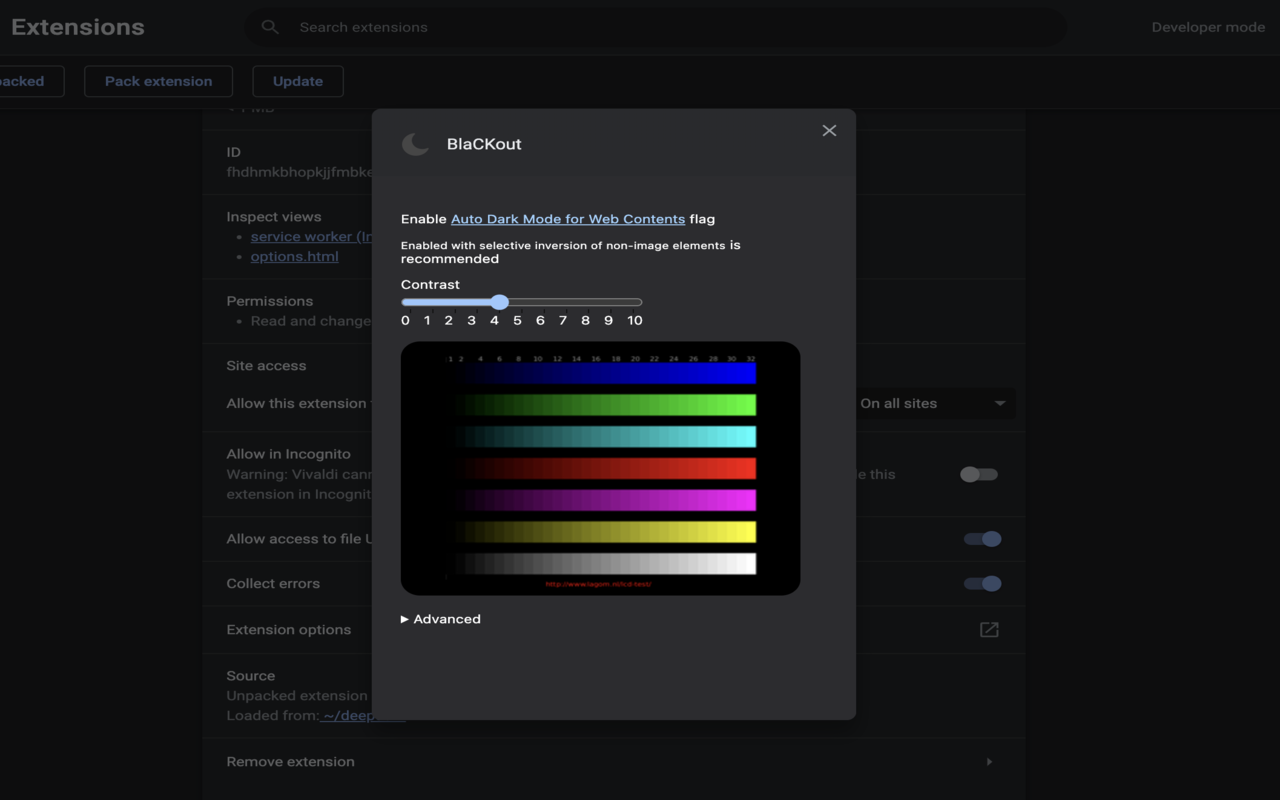Click the Contrast slider handle
1280x800 pixels.
500,302
